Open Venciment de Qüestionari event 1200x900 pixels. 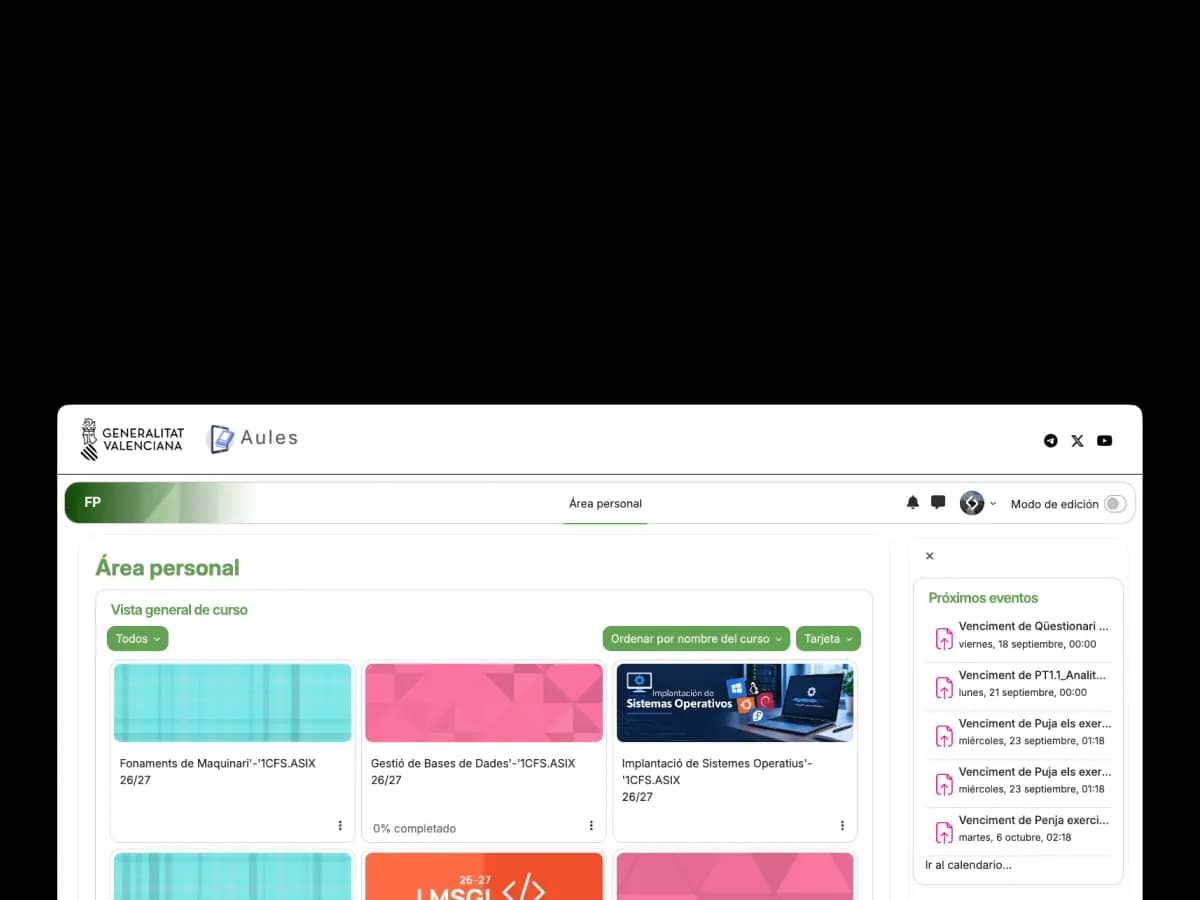1034,627
